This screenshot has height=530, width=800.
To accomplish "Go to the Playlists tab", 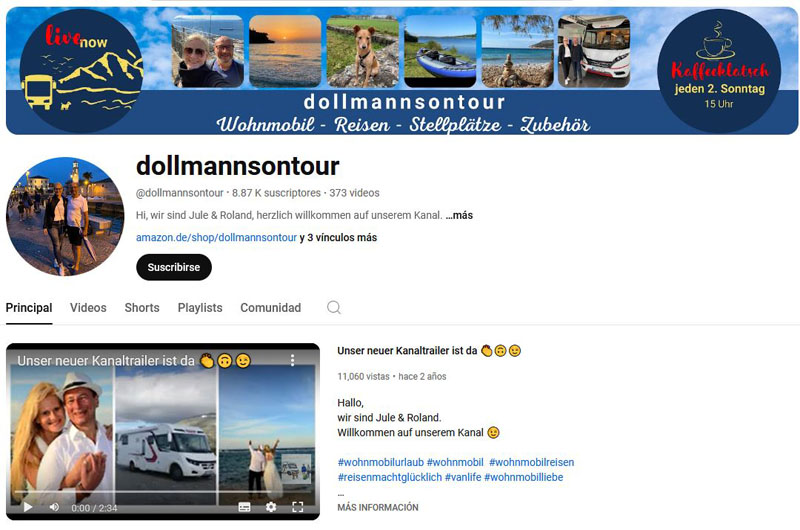I will (200, 308).
